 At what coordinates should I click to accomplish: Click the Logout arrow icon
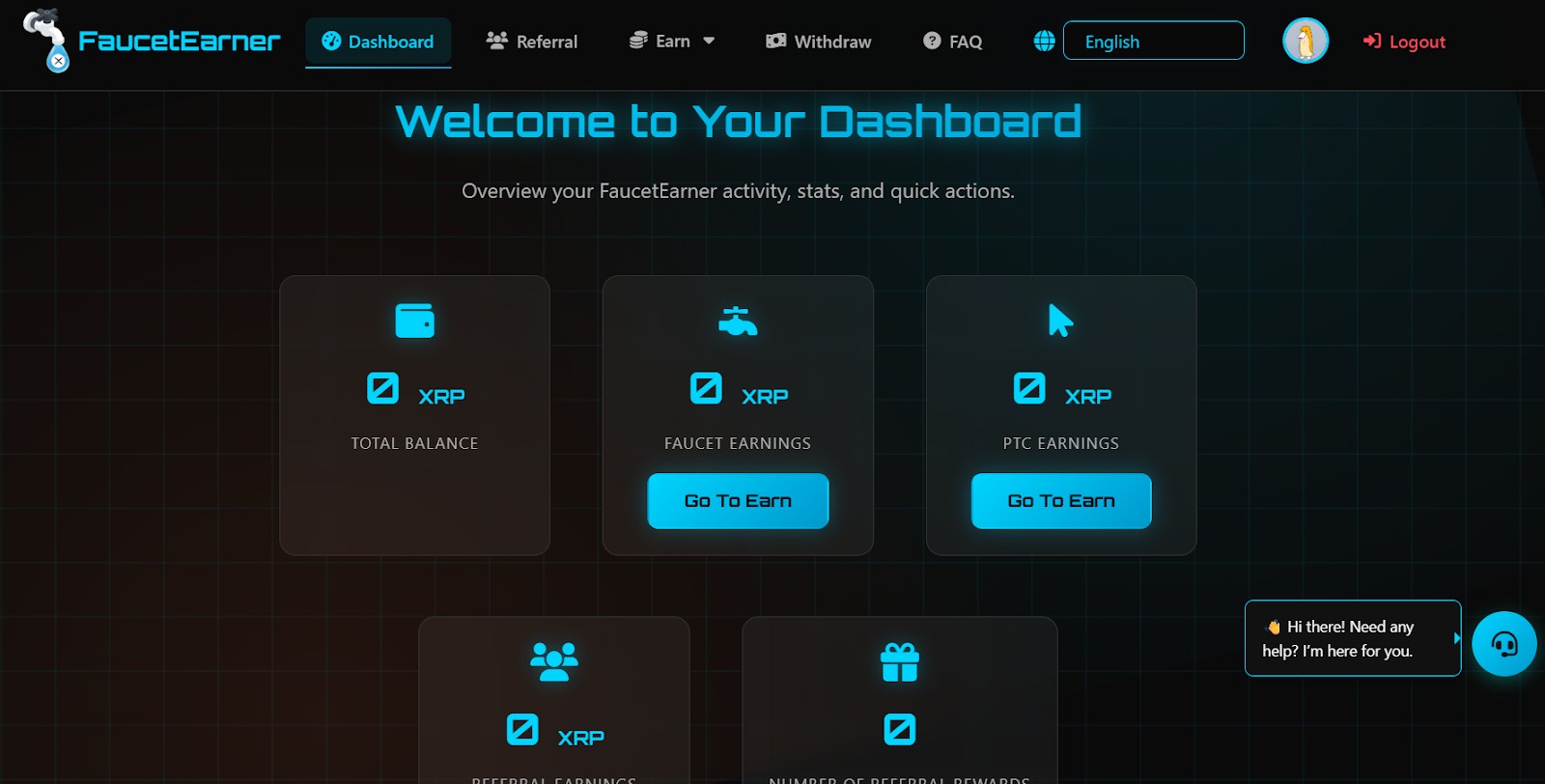pyautogui.click(x=1371, y=41)
